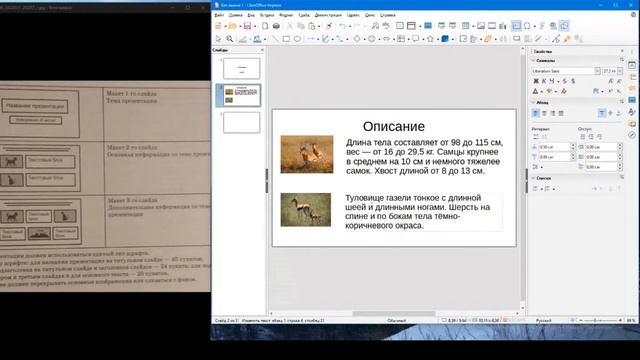Open the Правка menu

[x=236, y=15]
